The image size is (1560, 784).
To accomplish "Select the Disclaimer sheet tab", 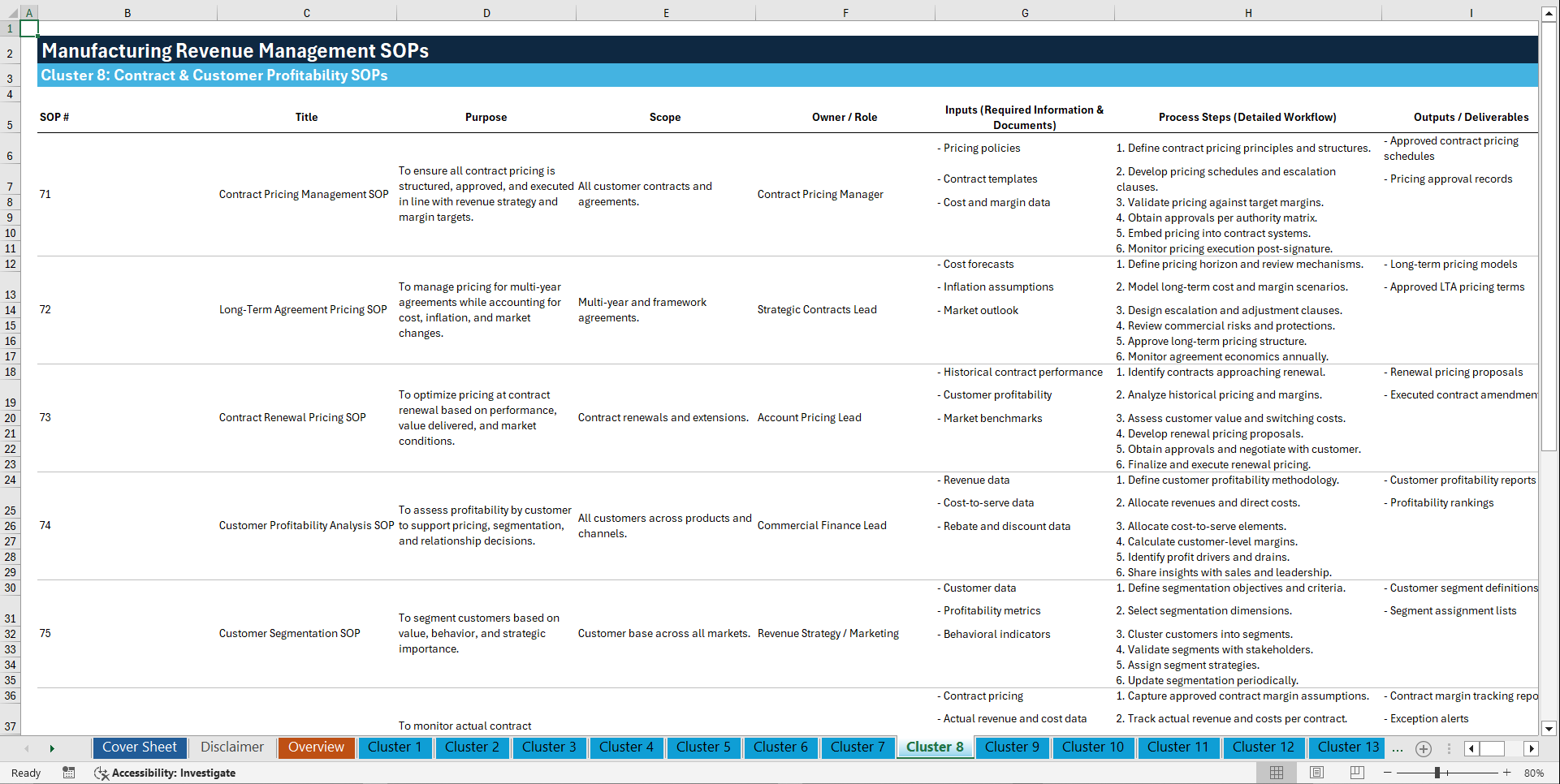I will coord(231,747).
